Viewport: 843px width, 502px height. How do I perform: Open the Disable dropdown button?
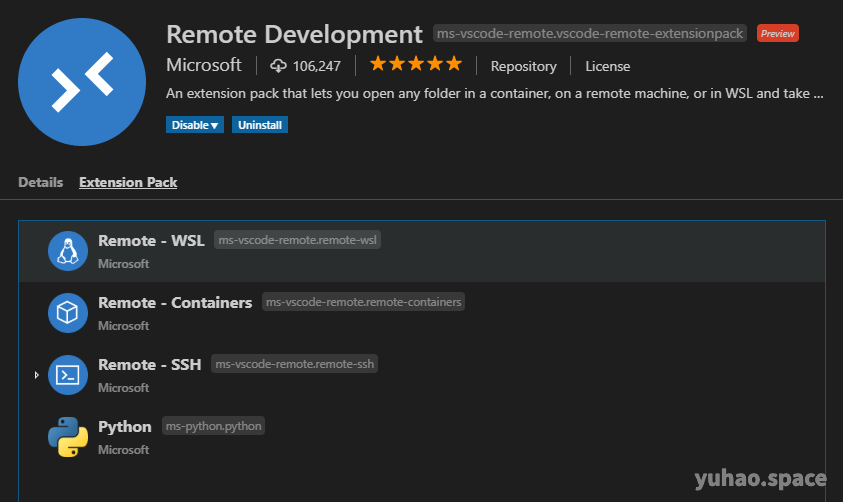(195, 125)
